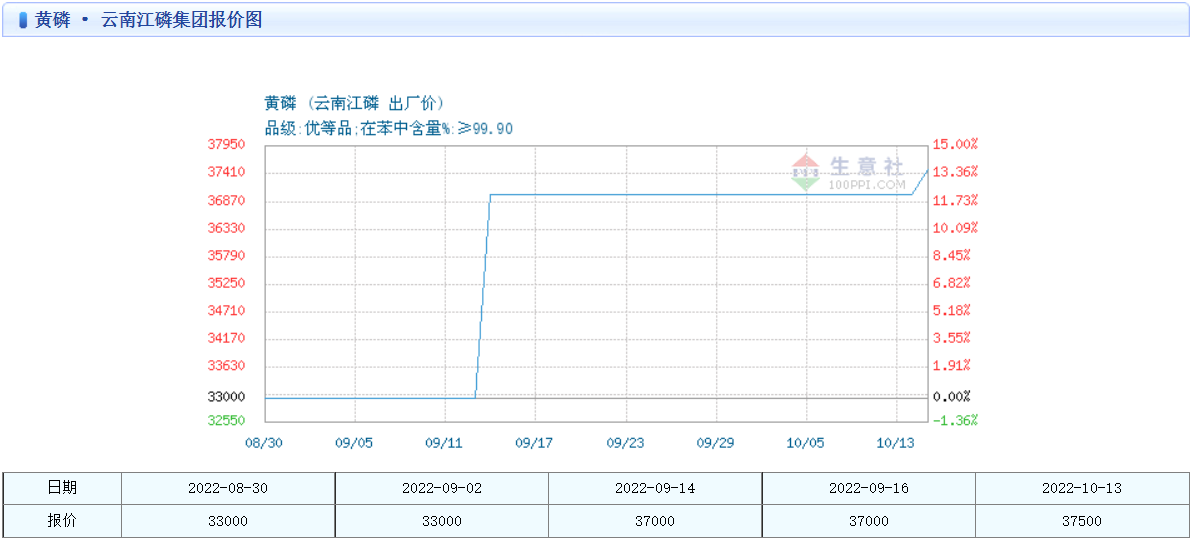Image resolution: width=1194 pixels, height=543 pixels.
Task: Click the price 37000 under 2022-09-14
Action: pyautogui.click(x=655, y=521)
